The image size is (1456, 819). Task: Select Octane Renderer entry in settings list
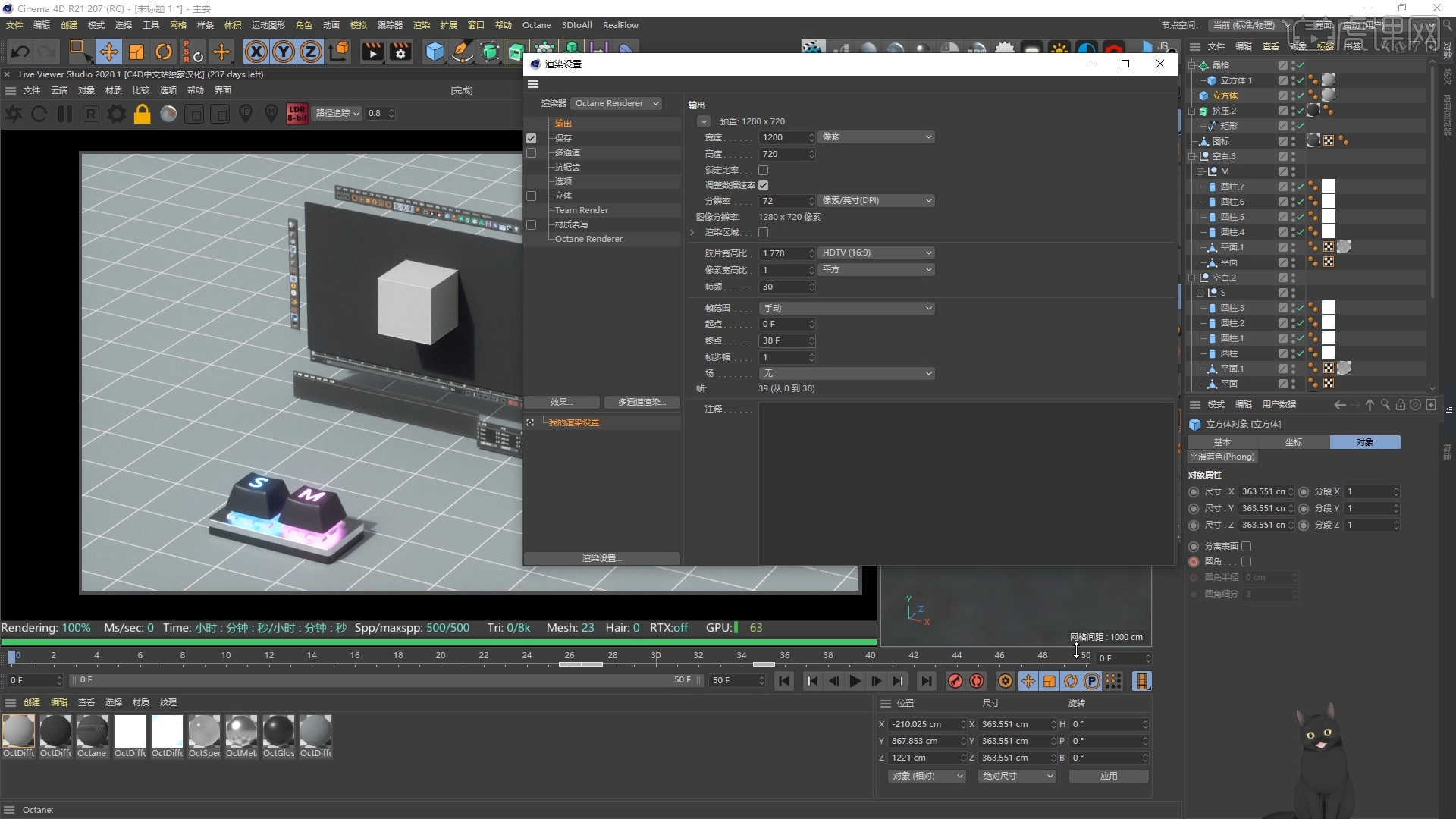pyautogui.click(x=588, y=239)
